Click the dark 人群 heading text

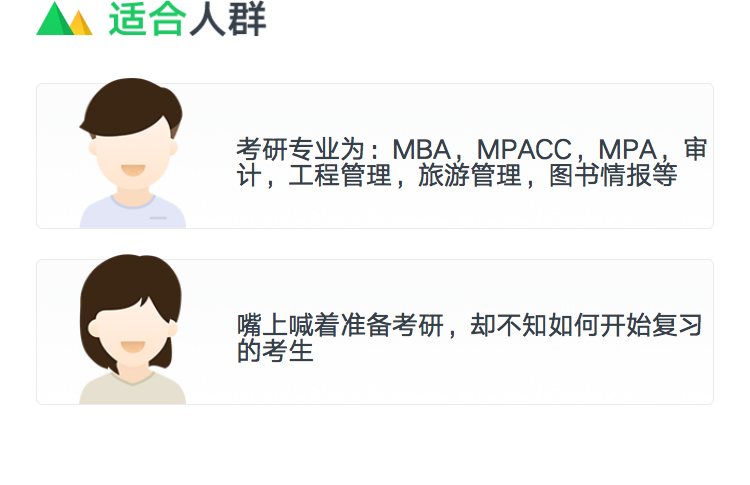click(x=227, y=19)
